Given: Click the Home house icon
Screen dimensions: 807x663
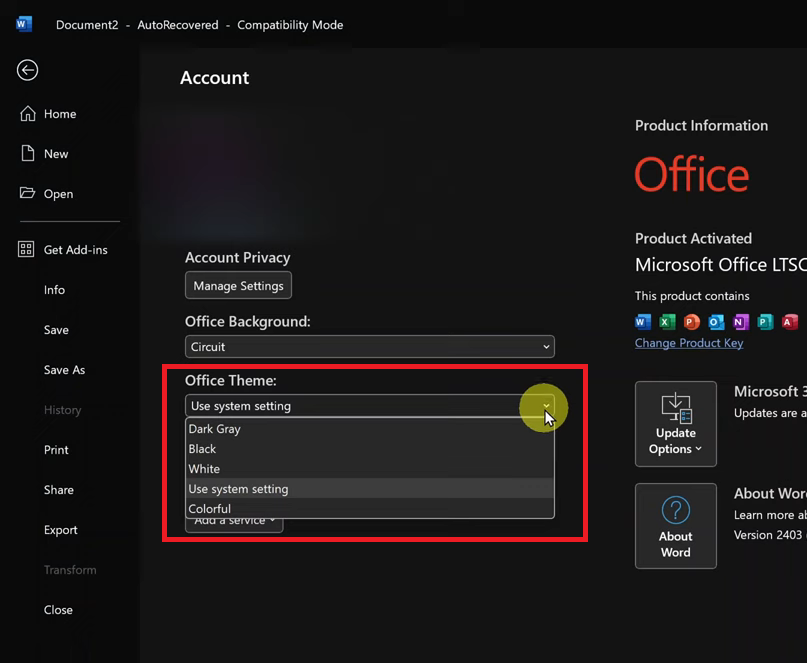Looking at the screenshot, I should coord(28,113).
